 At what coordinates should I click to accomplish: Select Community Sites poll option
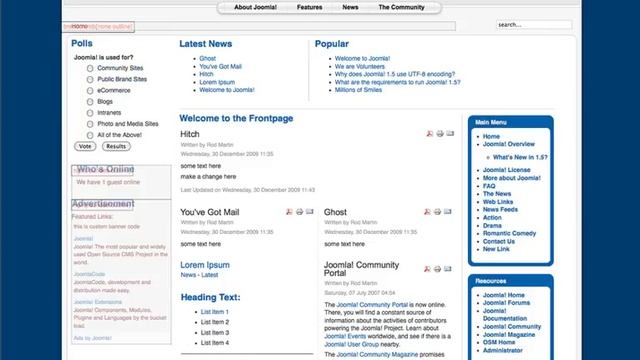pos(90,68)
